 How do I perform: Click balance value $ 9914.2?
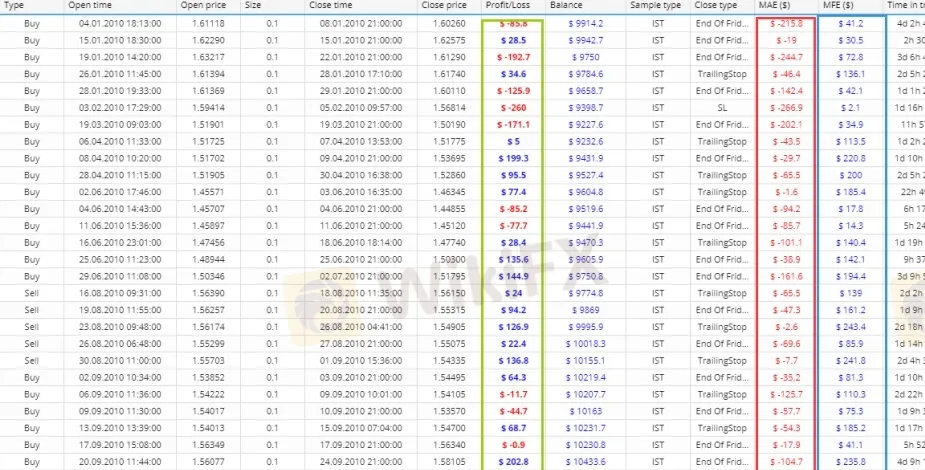point(586,24)
